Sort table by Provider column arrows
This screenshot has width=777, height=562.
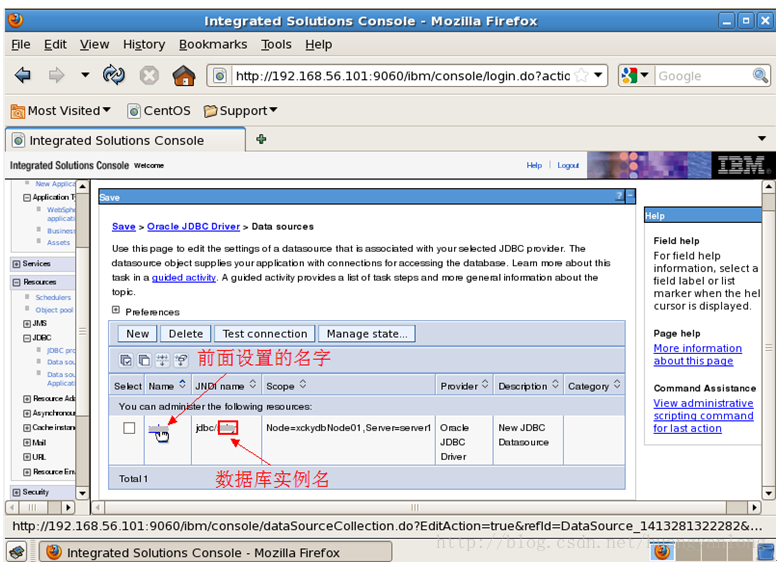485,384
